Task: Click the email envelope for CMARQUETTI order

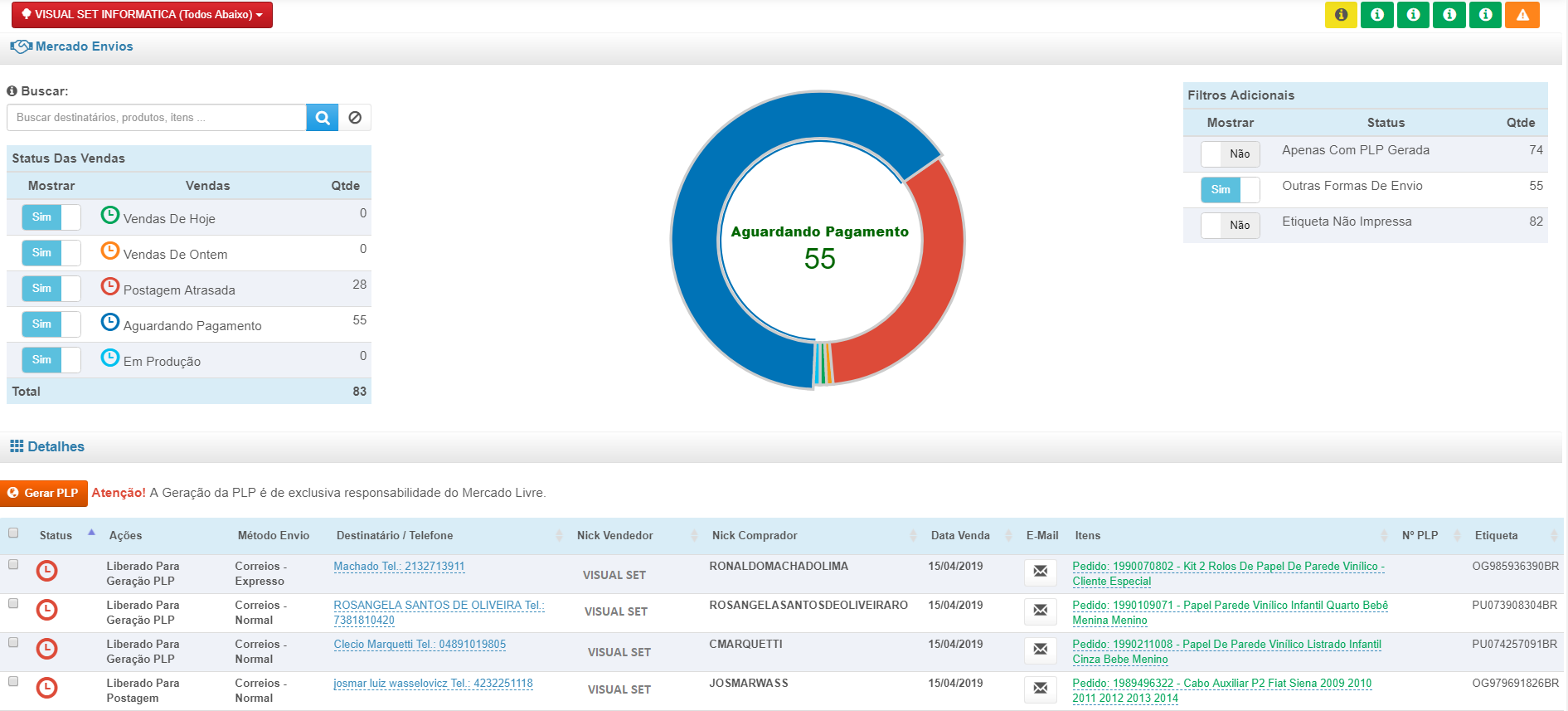Action: tap(1040, 650)
